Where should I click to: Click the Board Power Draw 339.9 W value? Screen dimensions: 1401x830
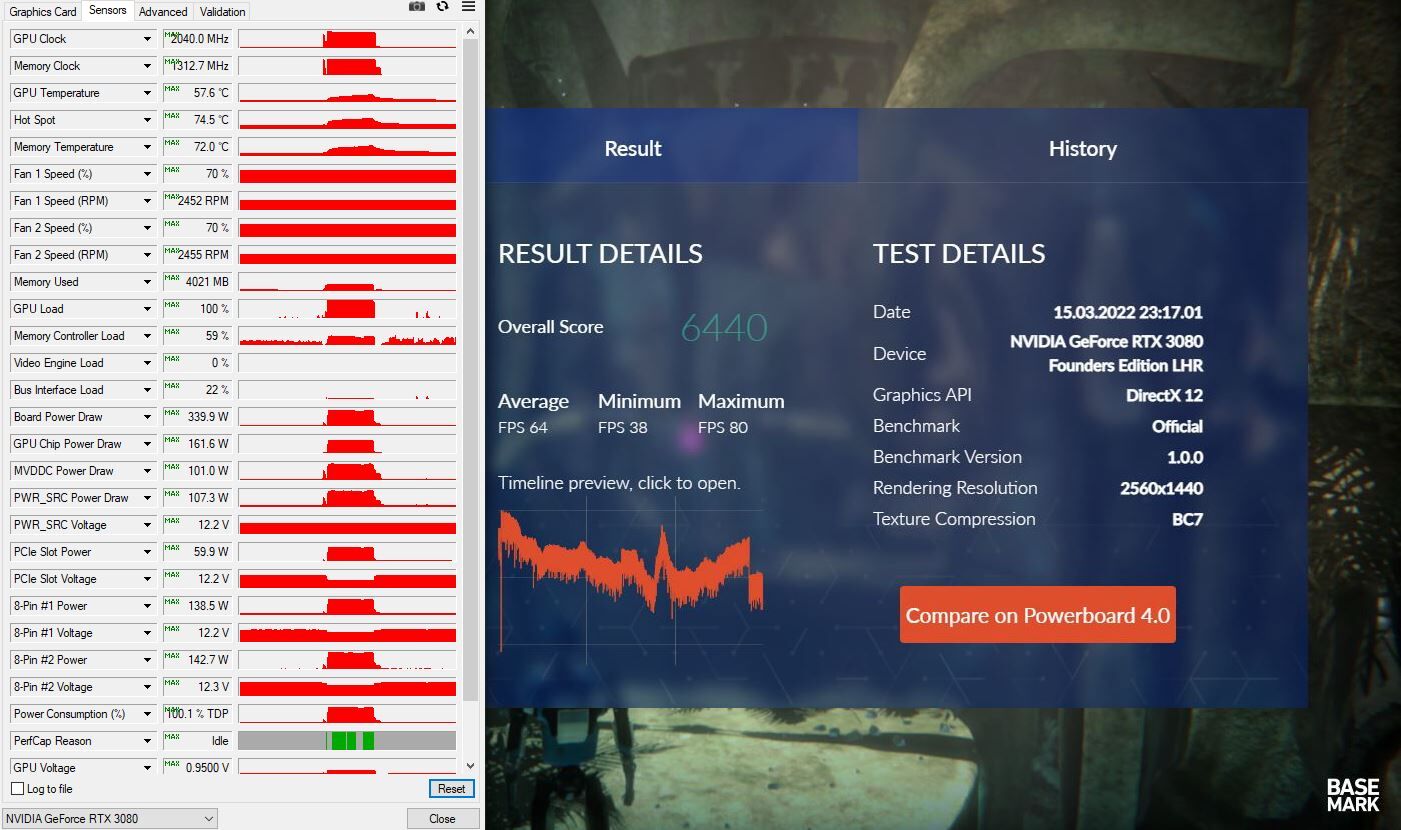pyautogui.click(x=198, y=417)
